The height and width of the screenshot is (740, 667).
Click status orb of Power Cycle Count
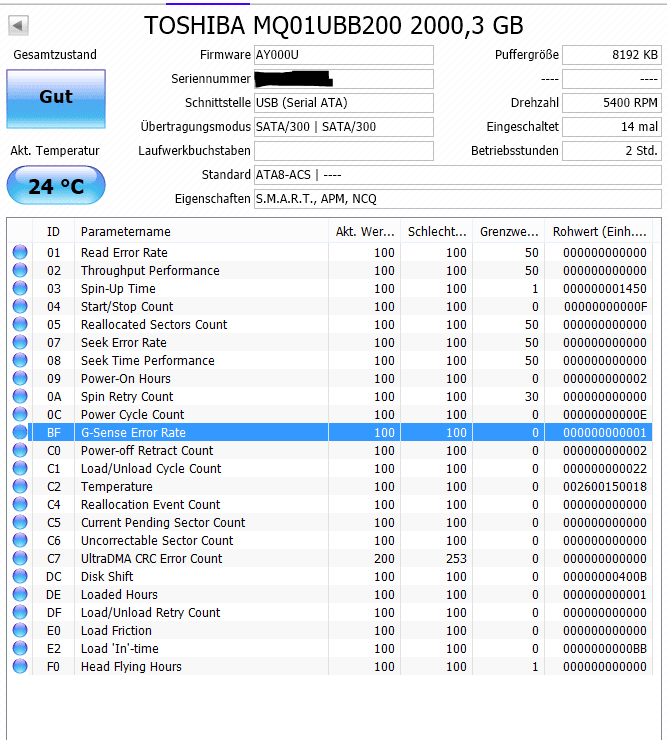pos(20,414)
